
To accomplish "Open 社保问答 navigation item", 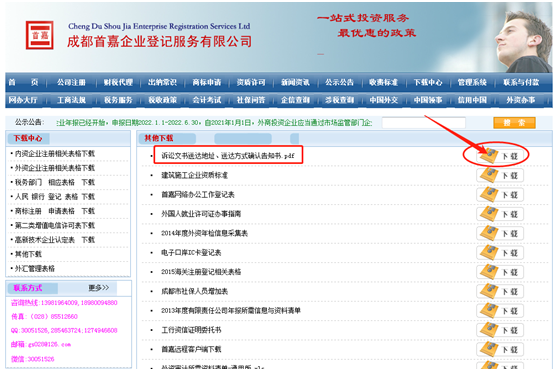I will pos(251,100).
